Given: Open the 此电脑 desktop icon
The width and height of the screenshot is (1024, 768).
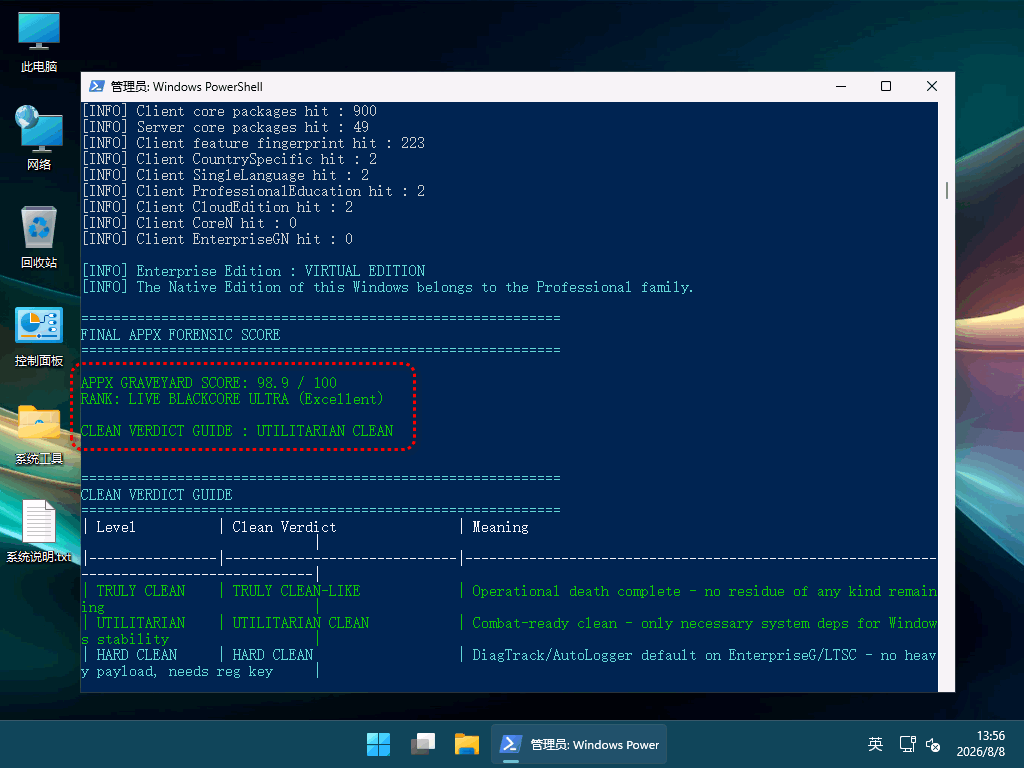Looking at the screenshot, I should click(x=39, y=41).
